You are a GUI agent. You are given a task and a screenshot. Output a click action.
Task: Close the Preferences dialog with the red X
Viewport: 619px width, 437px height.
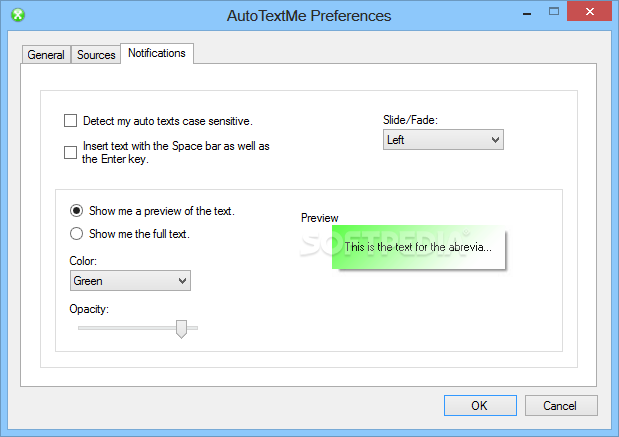click(589, 11)
